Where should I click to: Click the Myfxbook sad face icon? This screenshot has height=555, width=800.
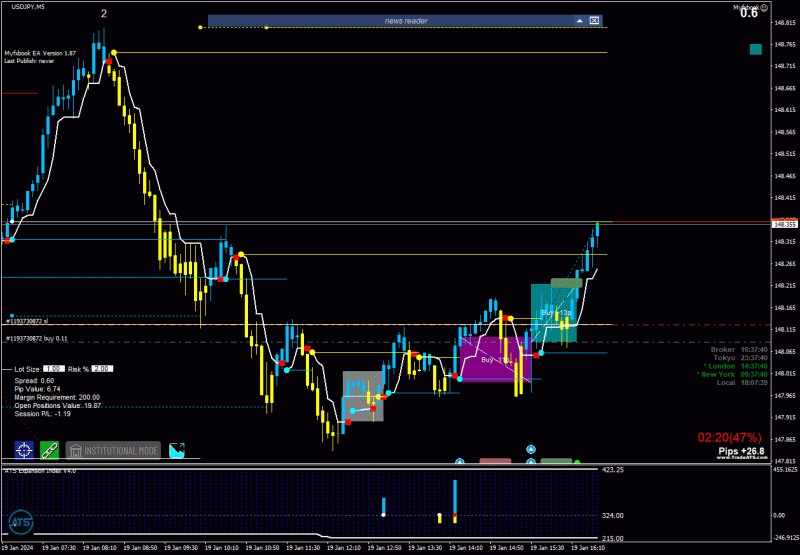point(764,7)
